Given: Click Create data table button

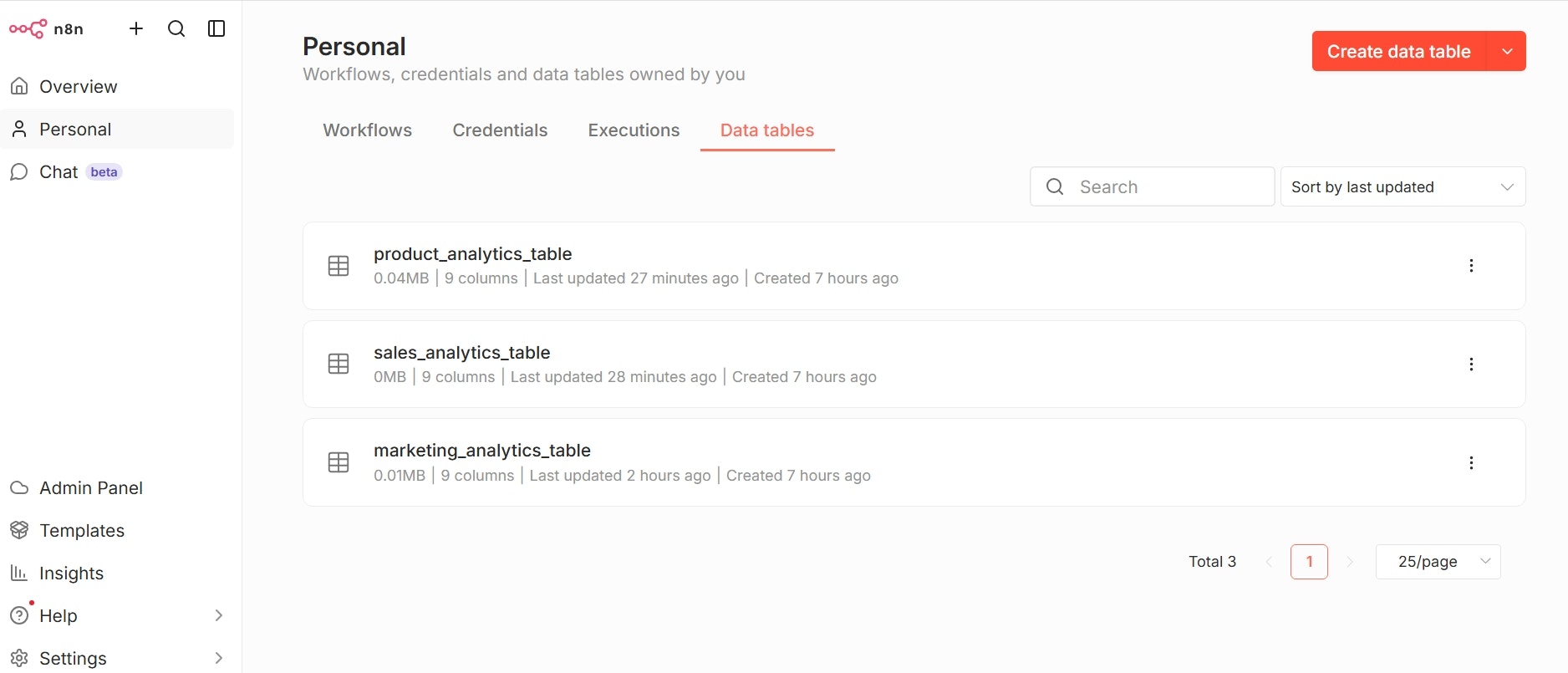Looking at the screenshot, I should point(1399,51).
